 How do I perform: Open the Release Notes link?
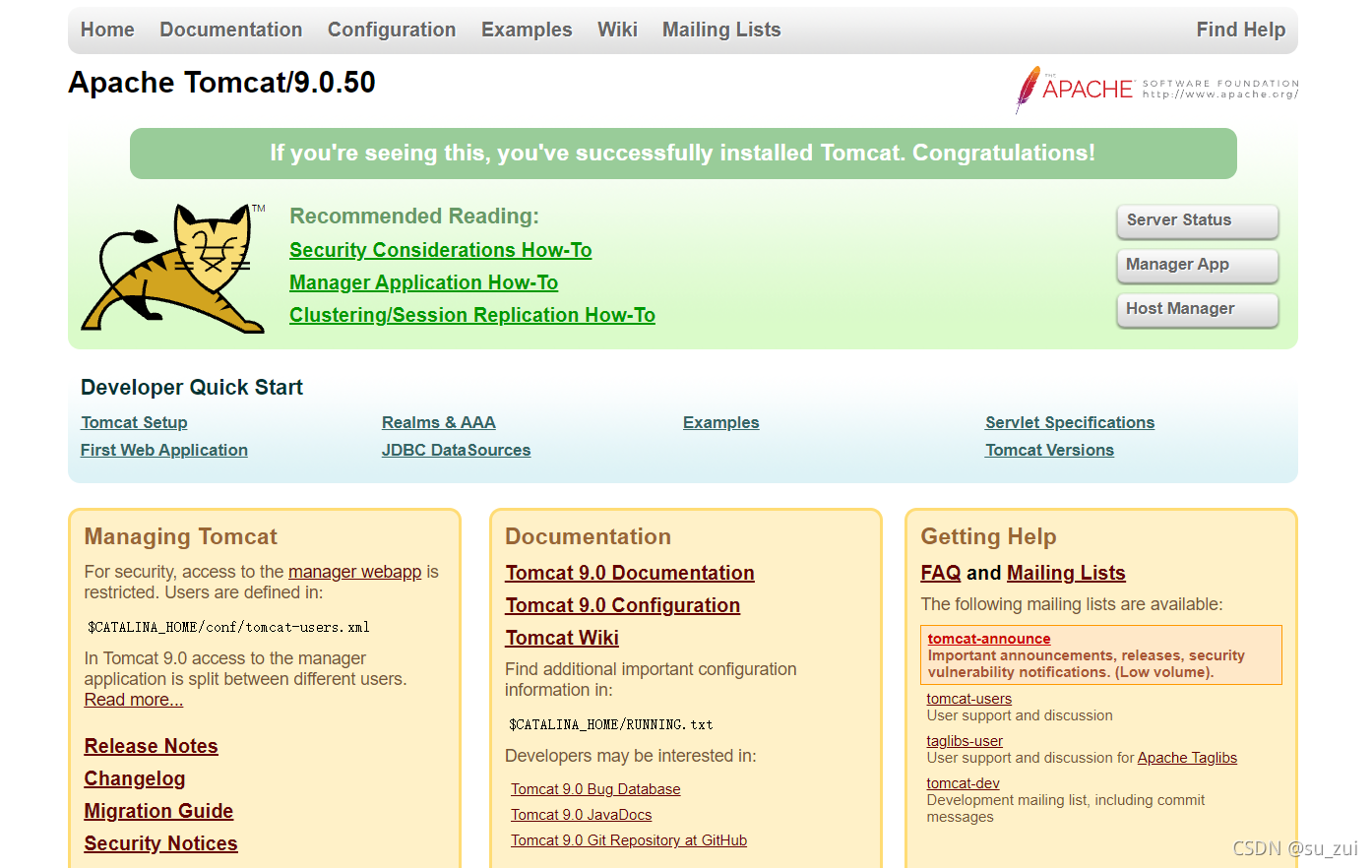click(x=152, y=746)
